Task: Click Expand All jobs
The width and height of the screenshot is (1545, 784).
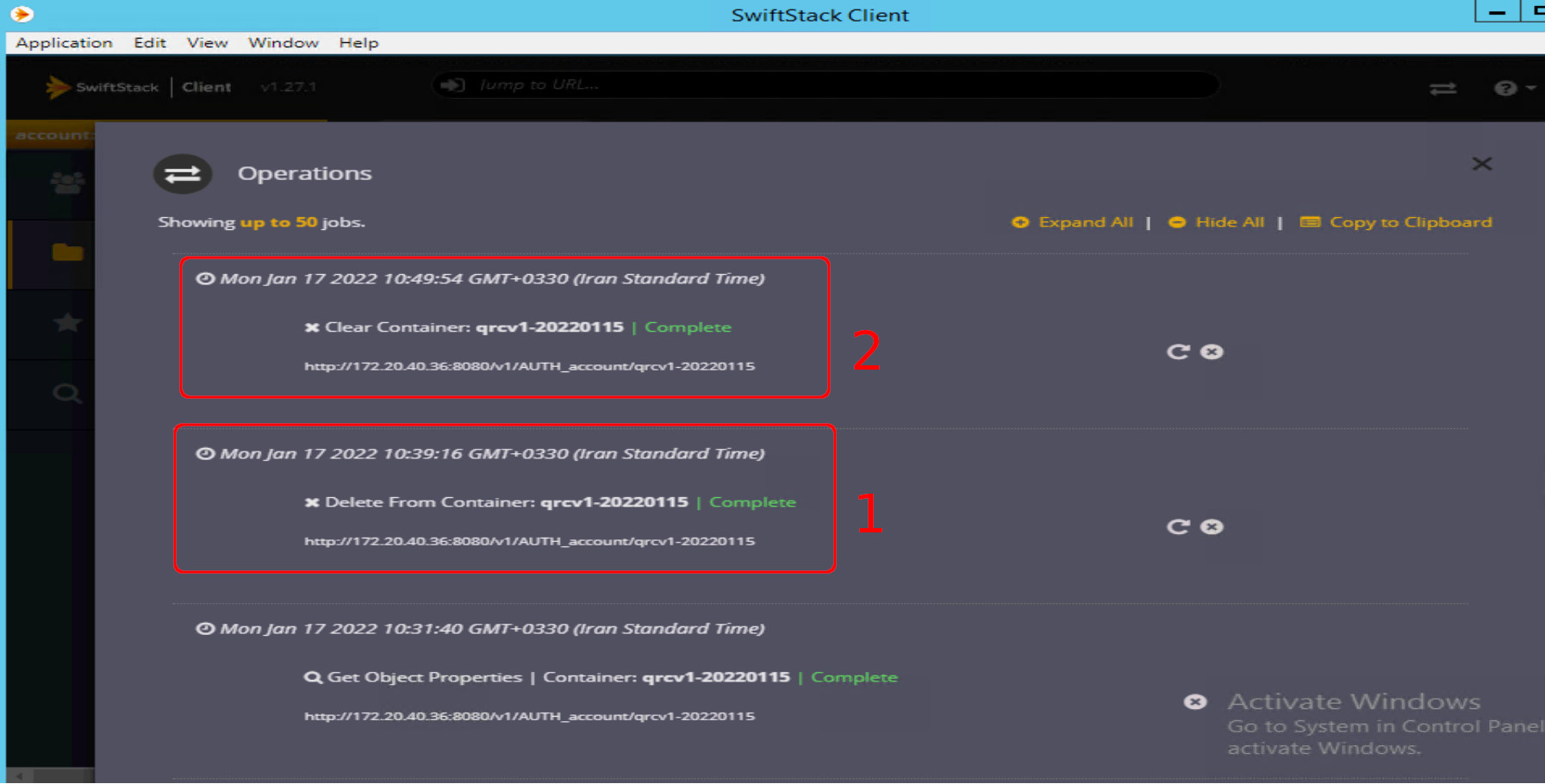Action: 1073,222
